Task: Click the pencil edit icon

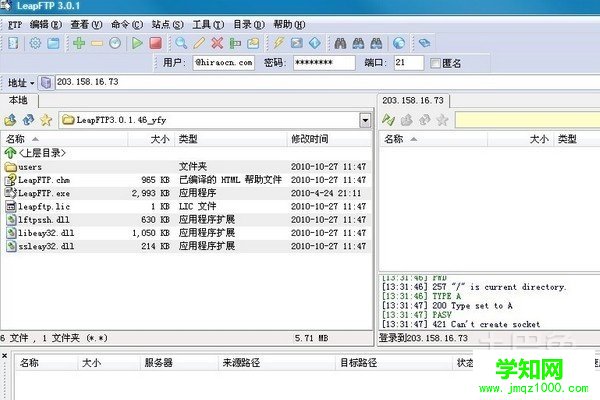Action: [199, 43]
